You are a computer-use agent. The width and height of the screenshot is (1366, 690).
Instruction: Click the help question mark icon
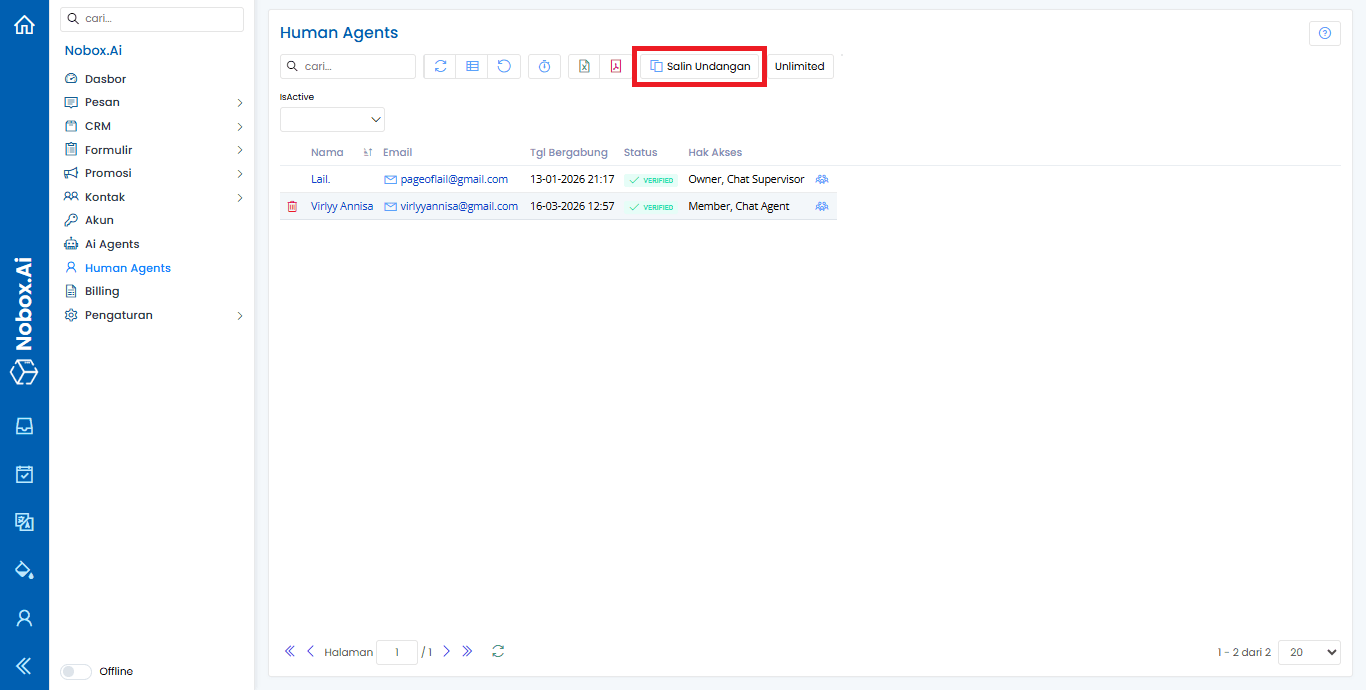click(1324, 33)
